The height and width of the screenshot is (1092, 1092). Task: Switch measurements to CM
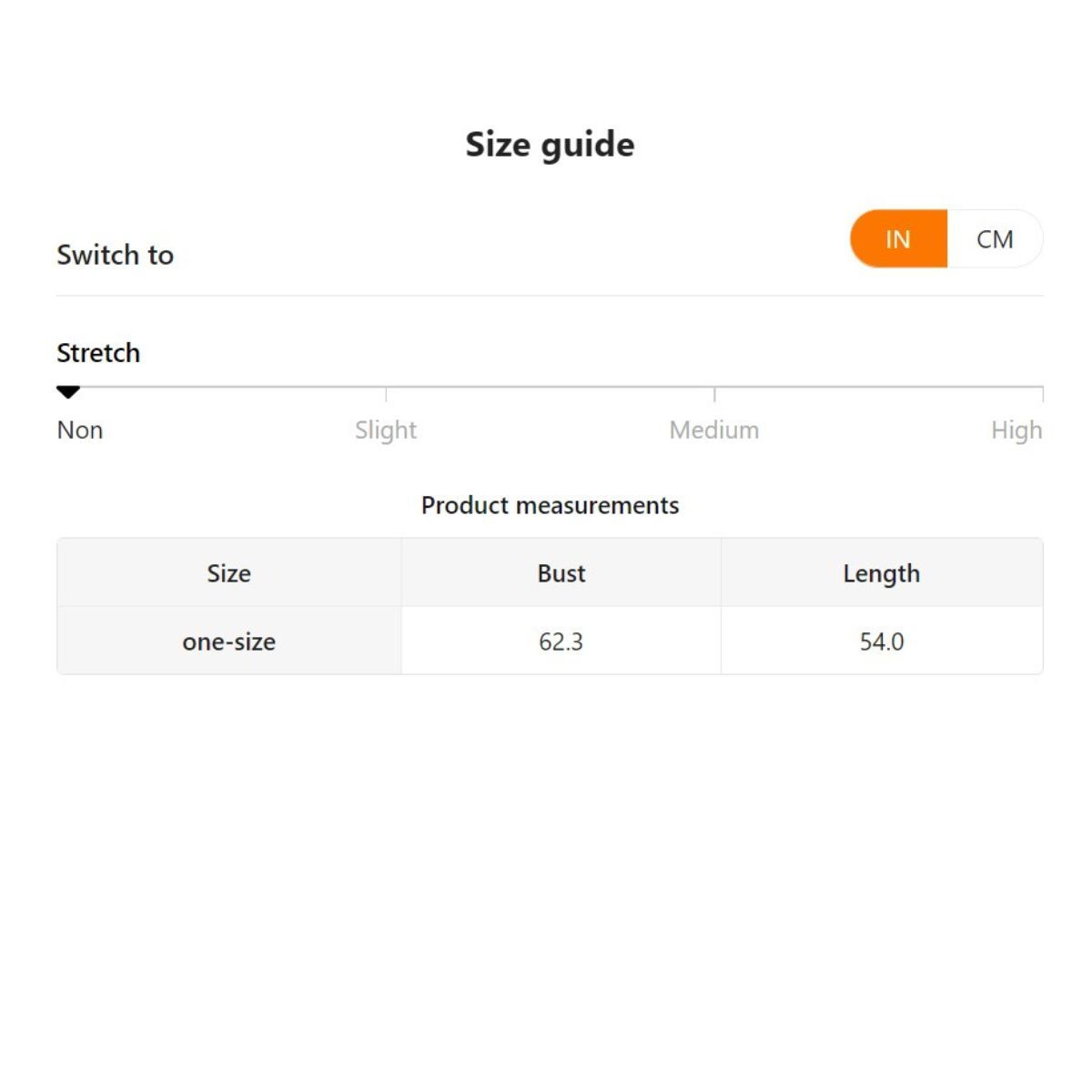pyautogui.click(x=994, y=239)
